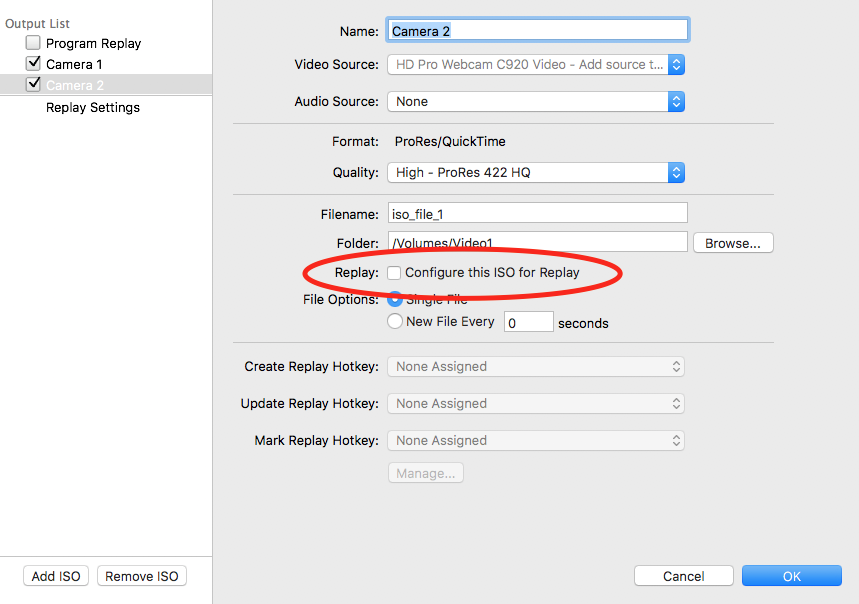The height and width of the screenshot is (604, 859).
Task: Open the Video Source dropdown
Action: click(x=535, y=64)
